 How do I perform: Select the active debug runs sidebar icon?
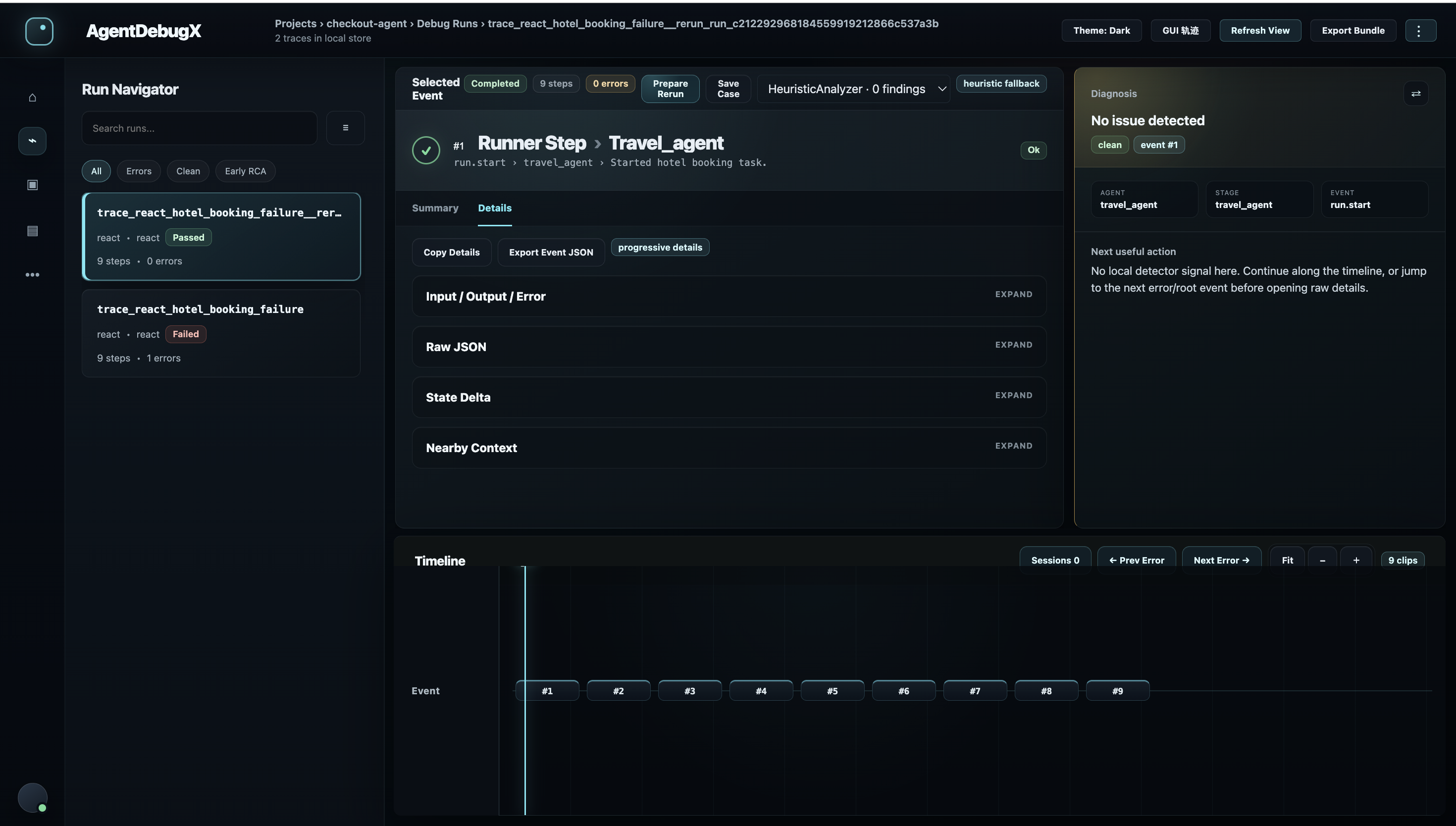pyautogui.click(x=32, y=141)
